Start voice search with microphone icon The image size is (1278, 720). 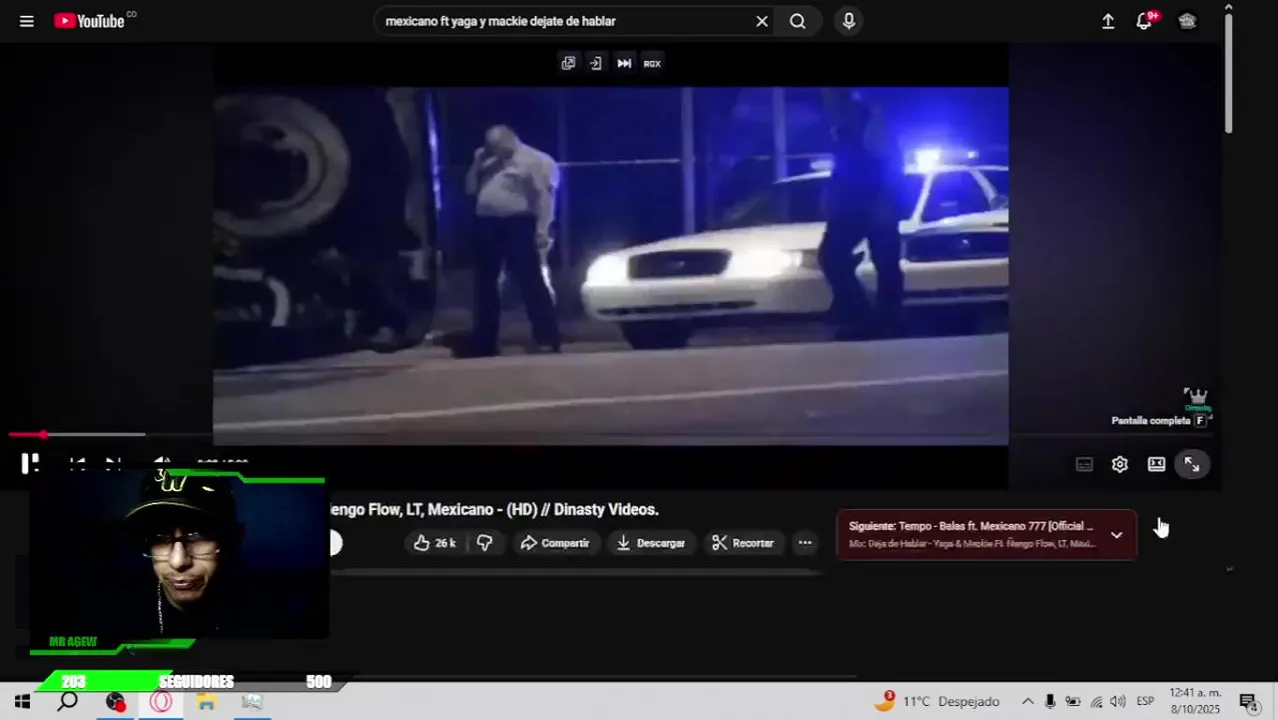[849, 21]
